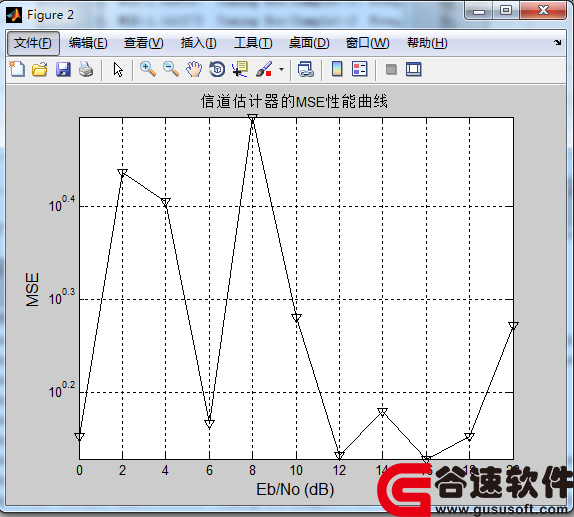
Task: Click the Show Plot Tools and Dock icon
Action: 414,69
